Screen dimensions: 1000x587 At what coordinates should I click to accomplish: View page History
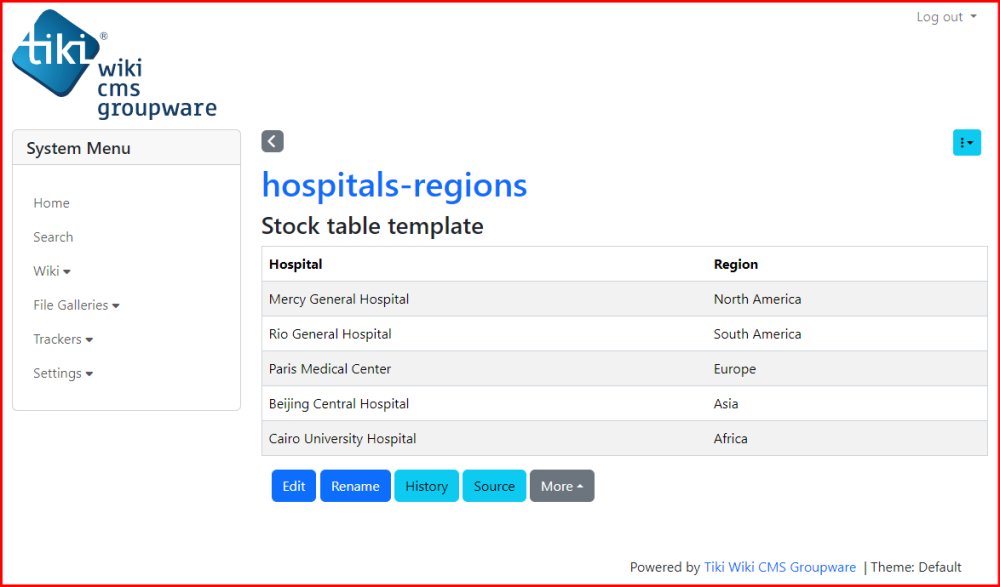point(426,486)
